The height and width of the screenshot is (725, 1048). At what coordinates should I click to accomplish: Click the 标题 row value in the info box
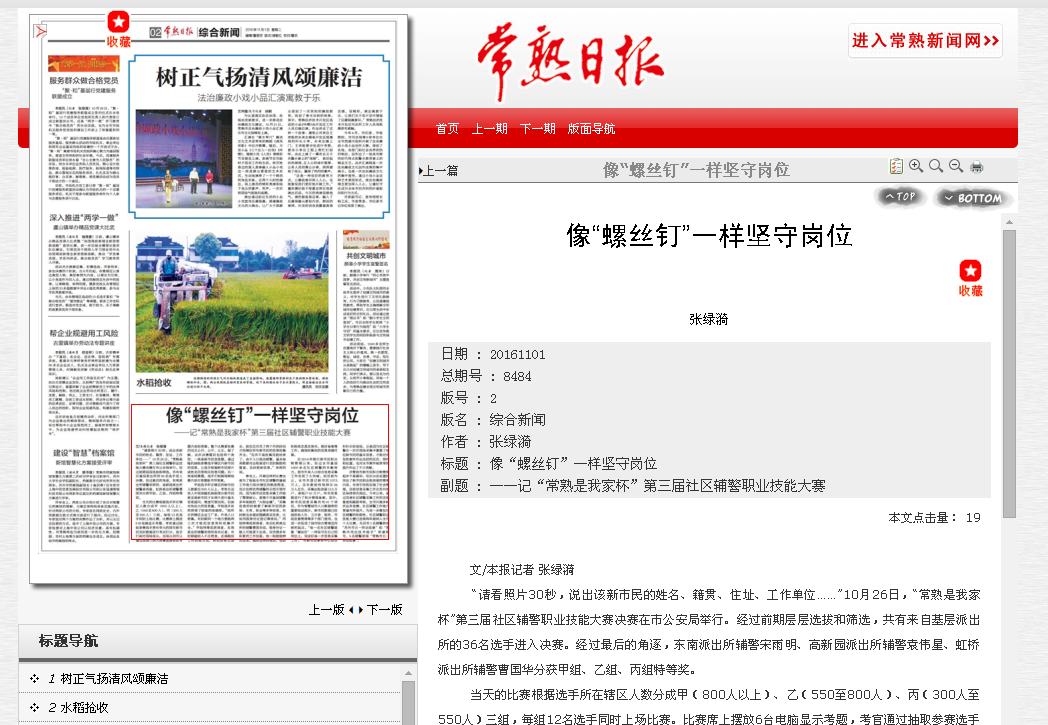point(573,464)
